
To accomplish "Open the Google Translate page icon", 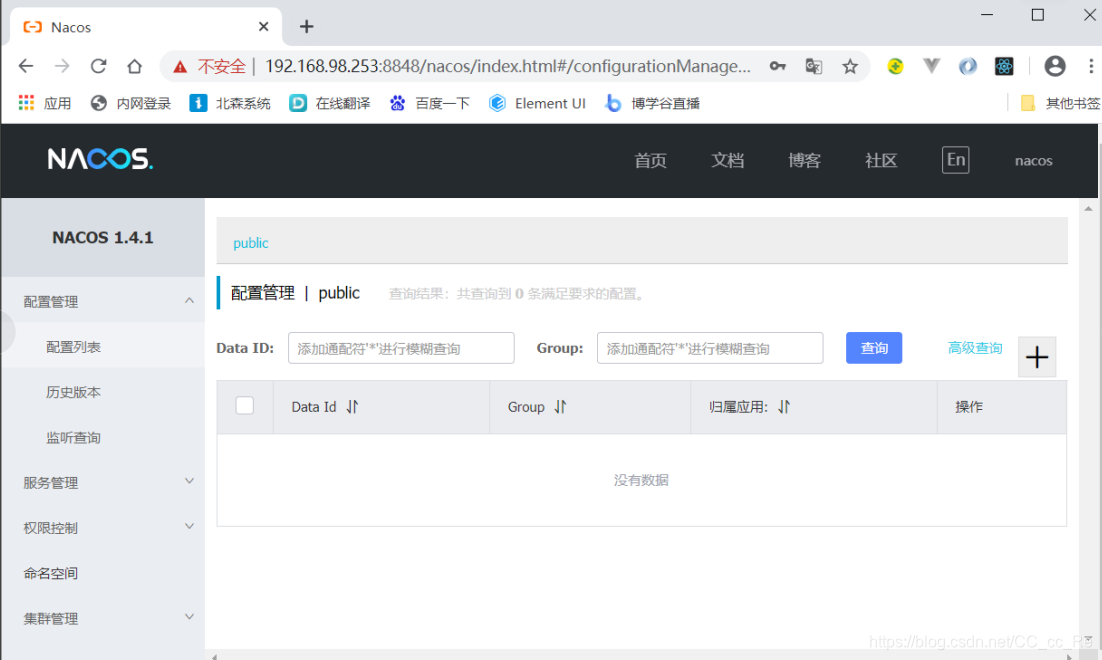I will click(x=813, y=66).
